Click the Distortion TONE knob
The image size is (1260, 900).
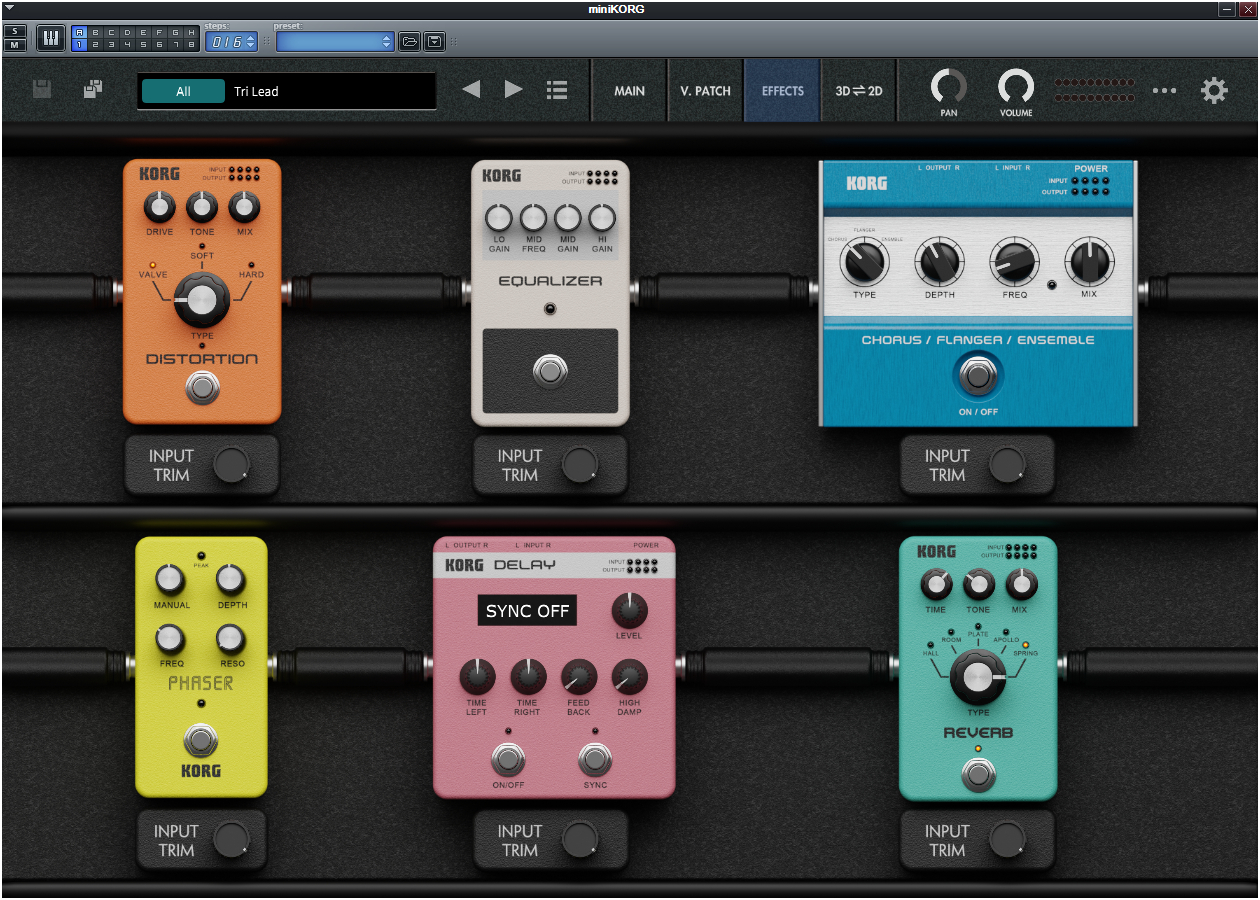pos(202,207)
